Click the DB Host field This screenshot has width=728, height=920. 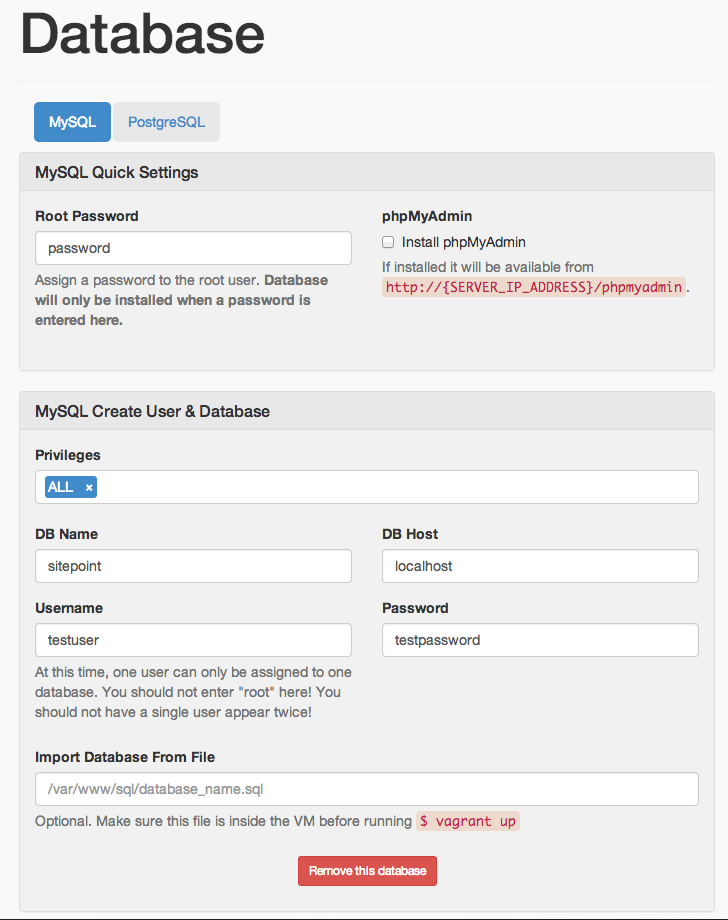point(540,566)
